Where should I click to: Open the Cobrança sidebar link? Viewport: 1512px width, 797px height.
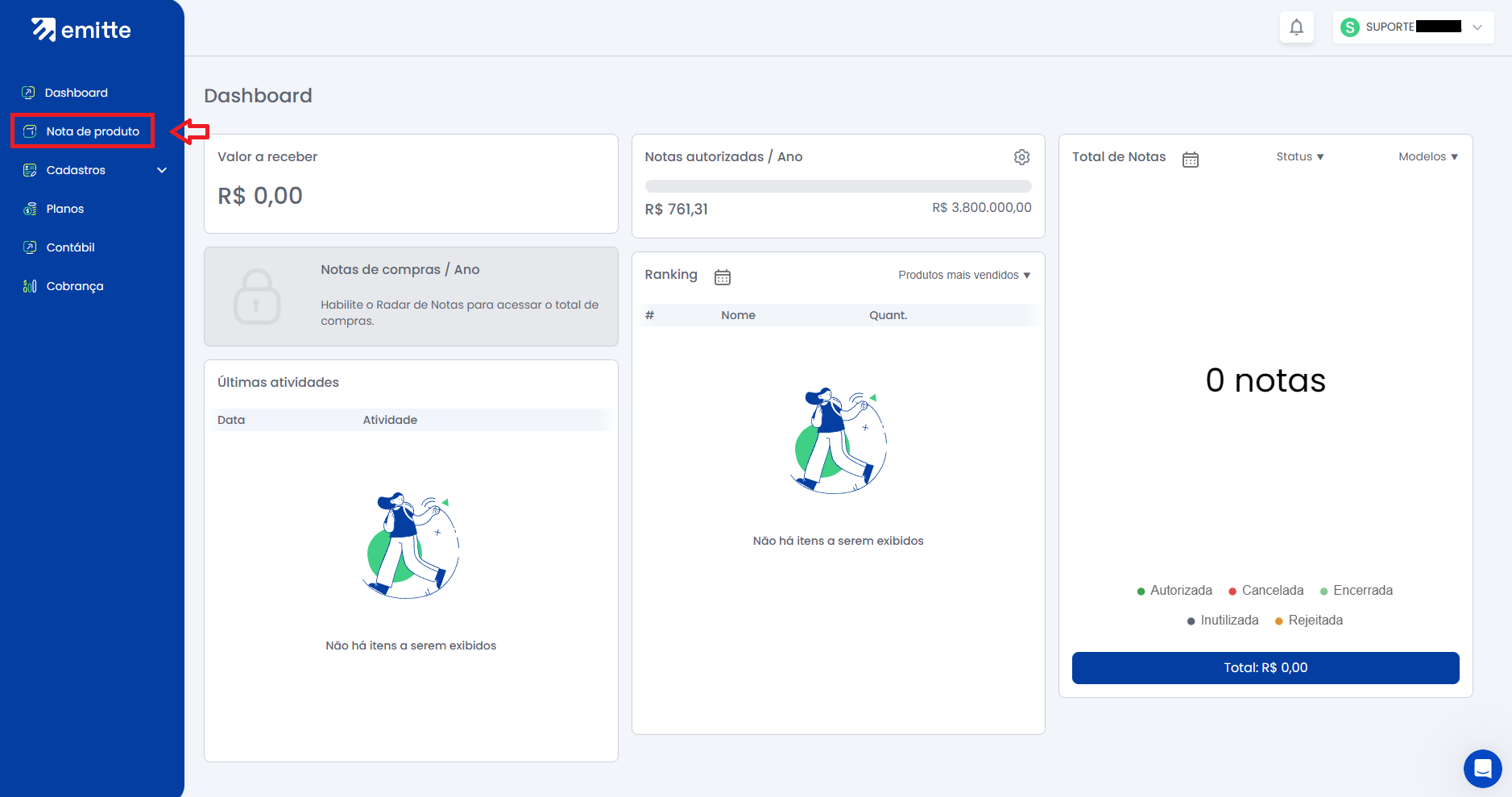click(74, 286)
